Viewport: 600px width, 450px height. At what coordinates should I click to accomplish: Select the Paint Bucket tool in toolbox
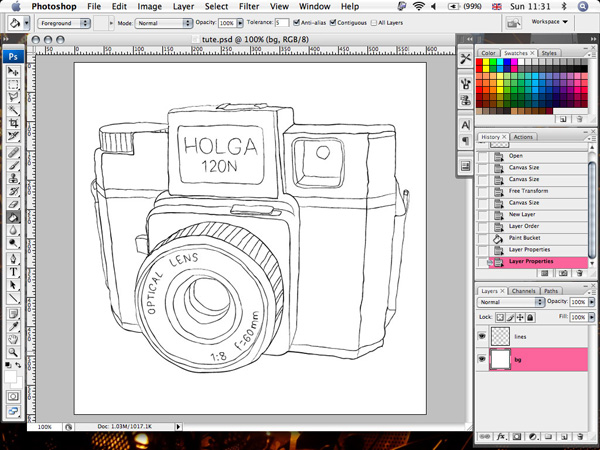click(x=13, y=217)
